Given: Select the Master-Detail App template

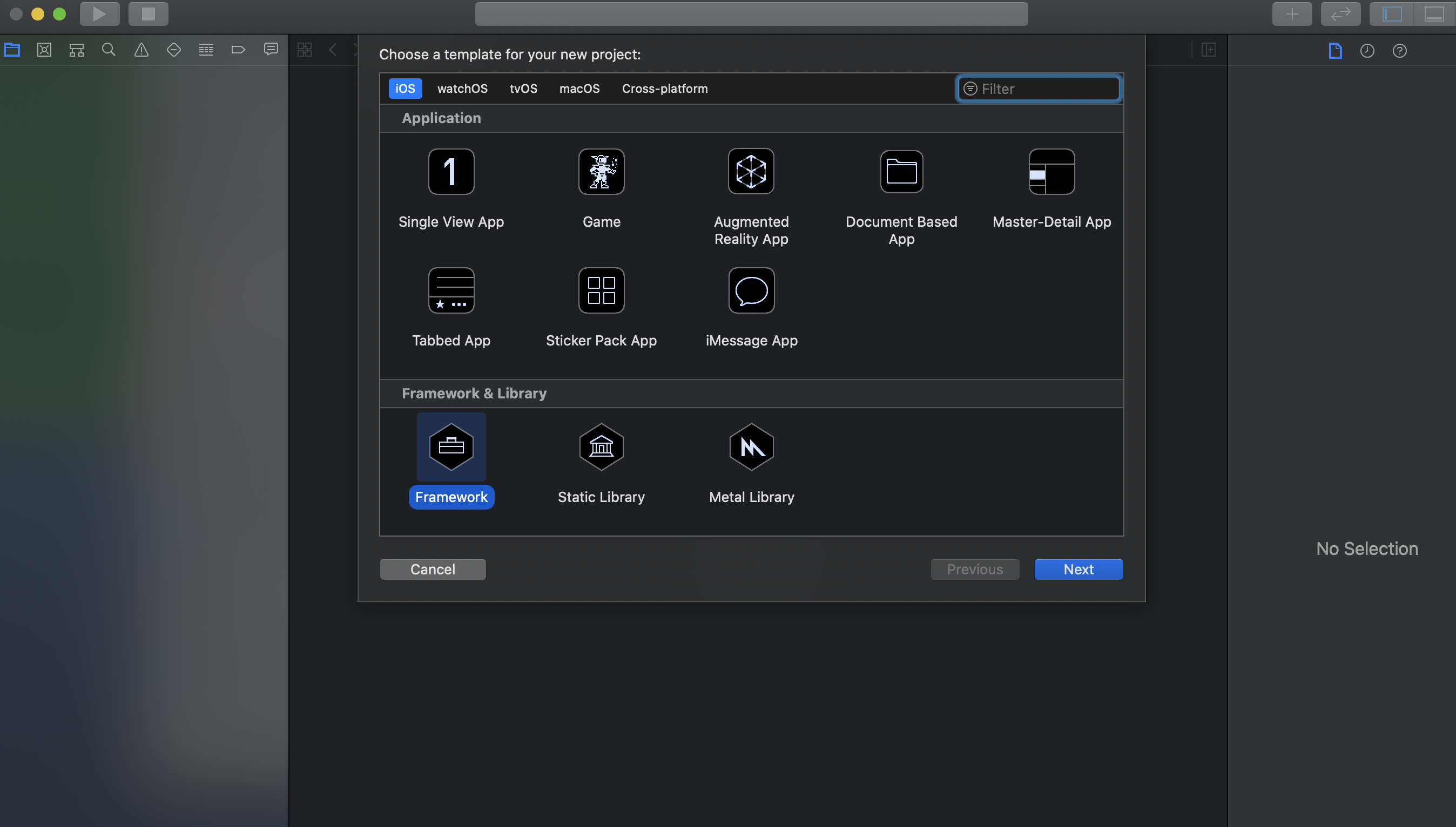Looking at the screenshot, I should coord(1051,172).
